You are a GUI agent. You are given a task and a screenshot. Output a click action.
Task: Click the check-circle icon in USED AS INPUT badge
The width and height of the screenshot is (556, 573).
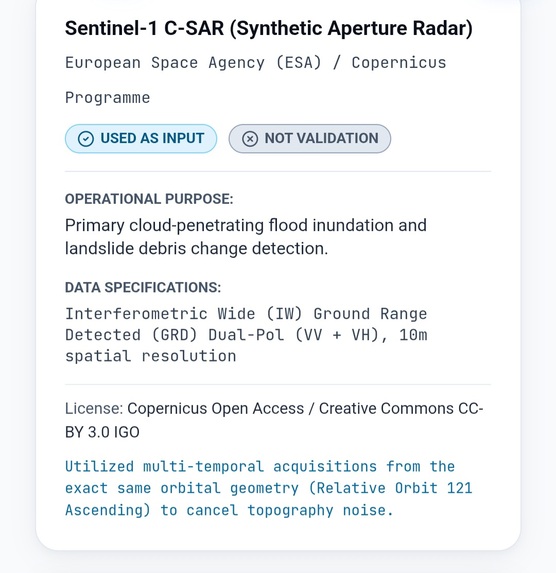point(86,139)
